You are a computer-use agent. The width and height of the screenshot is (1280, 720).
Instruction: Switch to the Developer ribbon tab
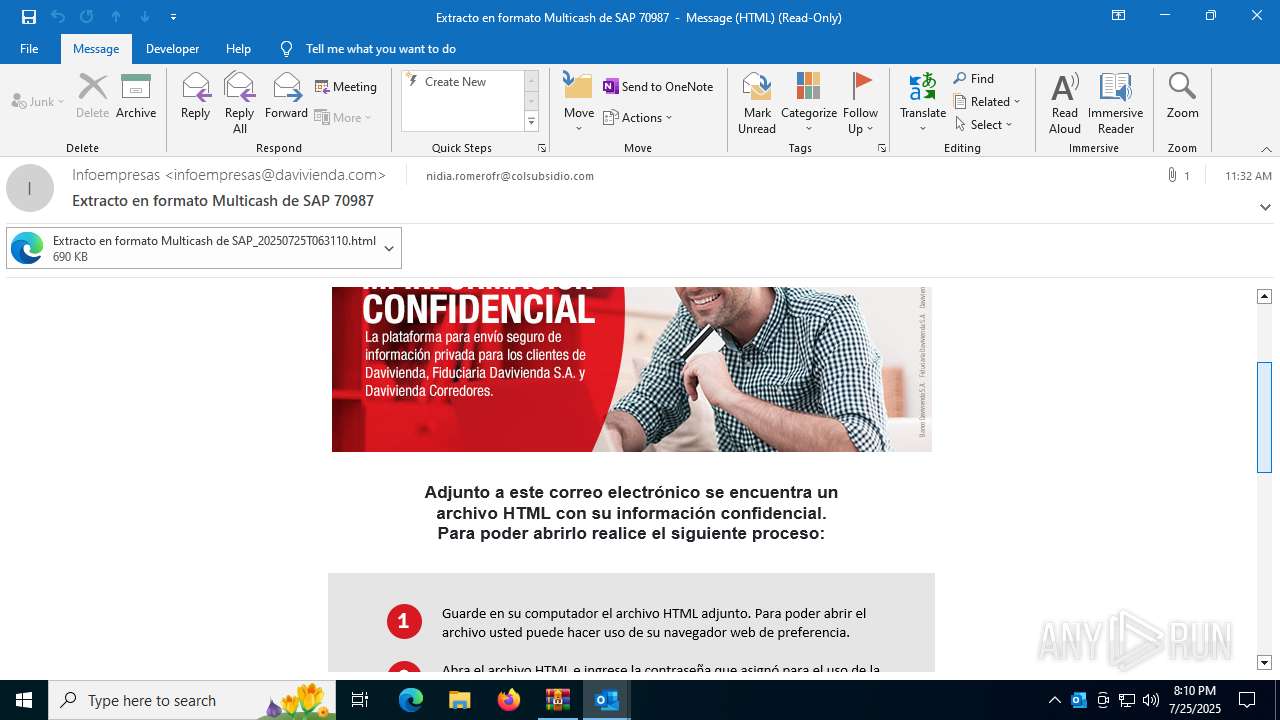click(172, 49)
